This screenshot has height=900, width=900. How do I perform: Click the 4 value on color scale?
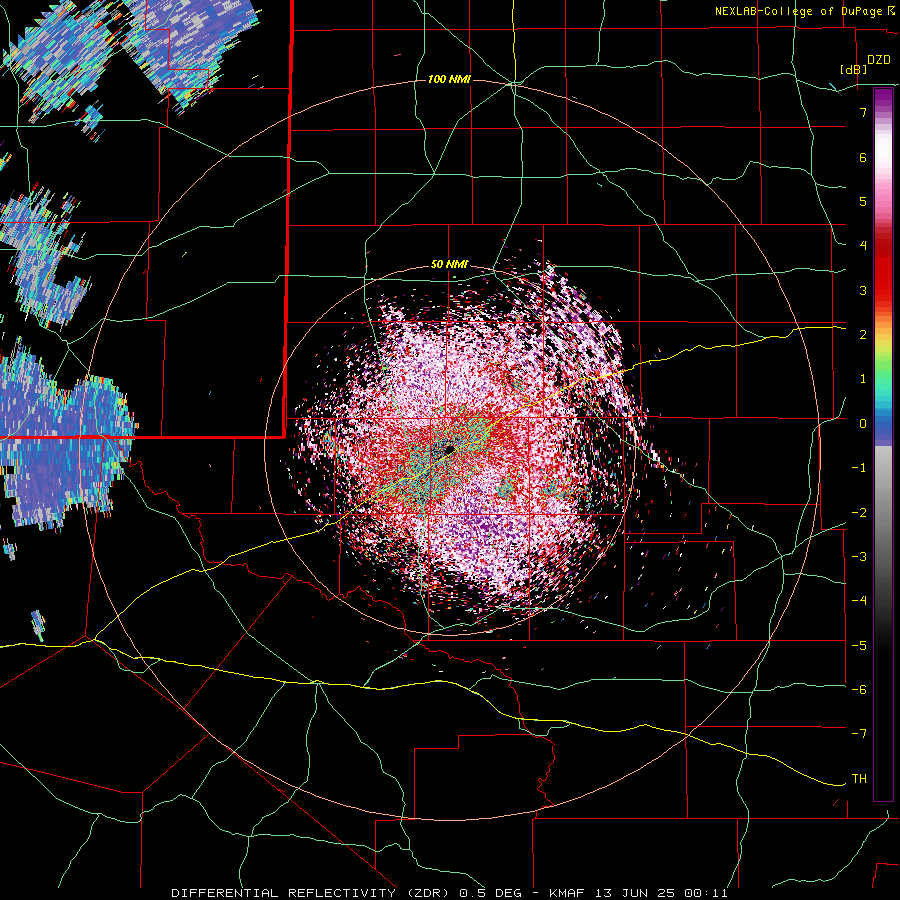point(863,246)
